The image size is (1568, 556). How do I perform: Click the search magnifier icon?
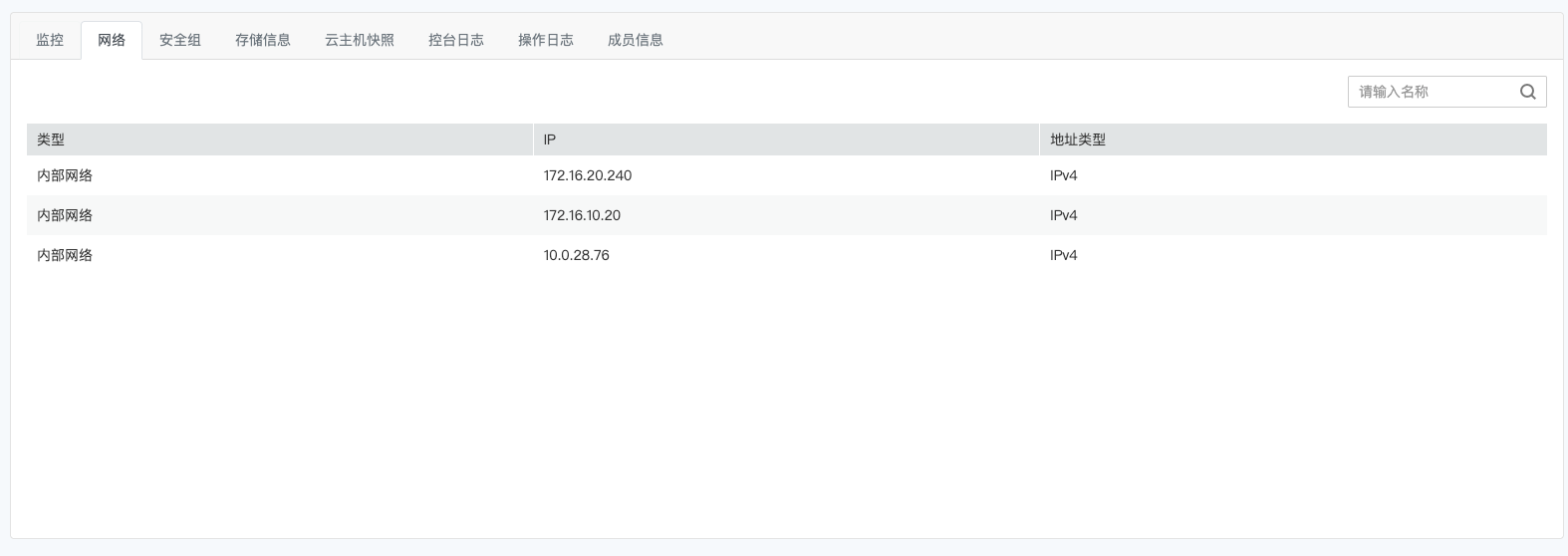(x=1527, y=92)
